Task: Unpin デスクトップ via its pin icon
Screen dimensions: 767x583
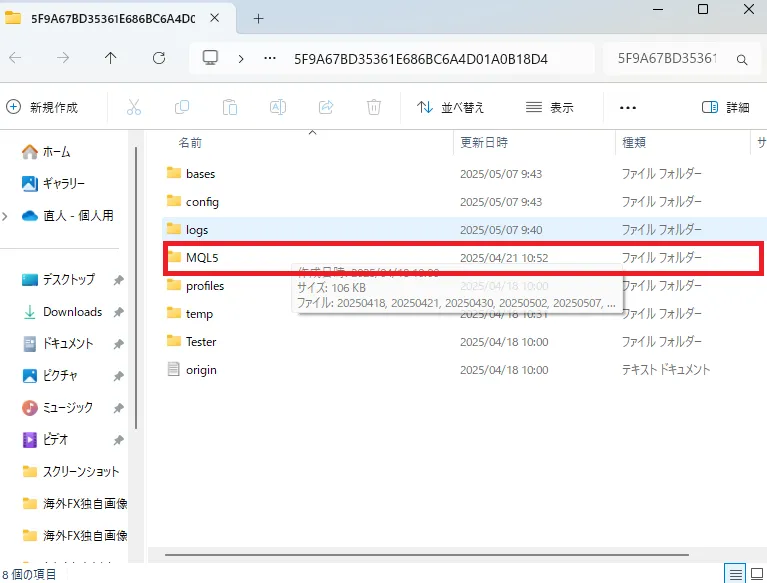Action: pyautogui.click(x=118, y=280)
